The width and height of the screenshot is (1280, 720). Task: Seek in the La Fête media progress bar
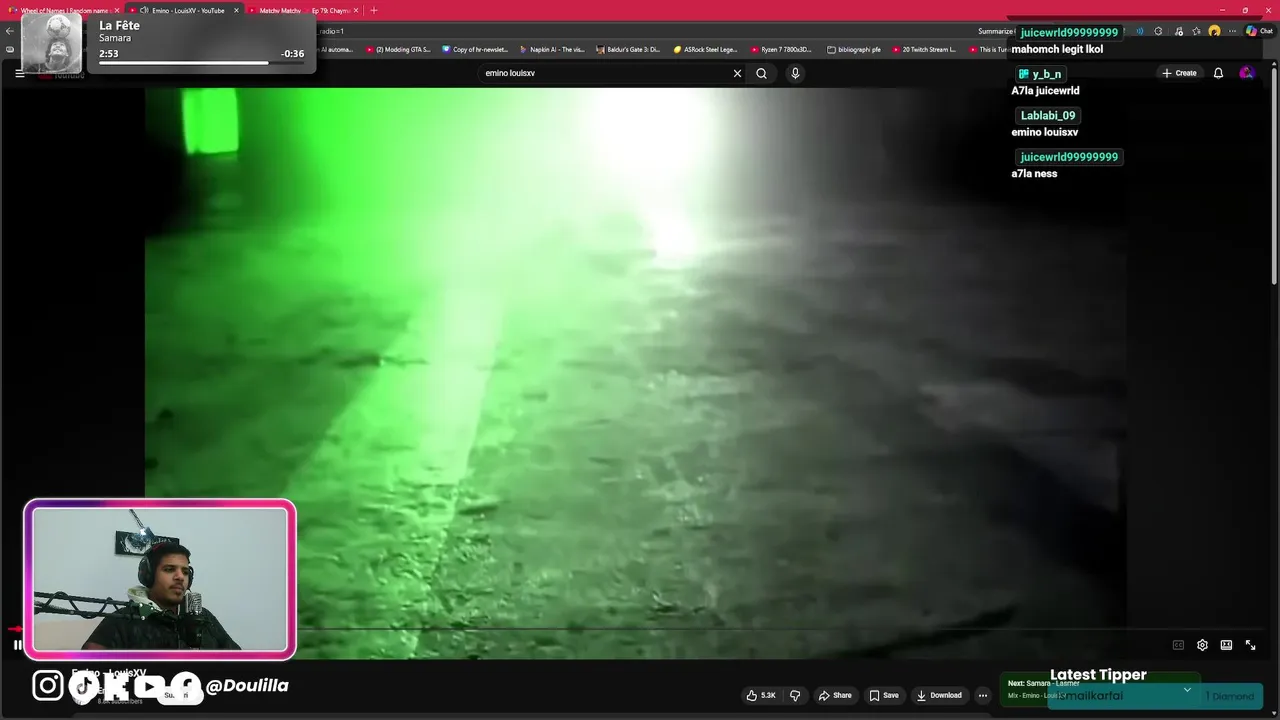[x=201, y=62]
